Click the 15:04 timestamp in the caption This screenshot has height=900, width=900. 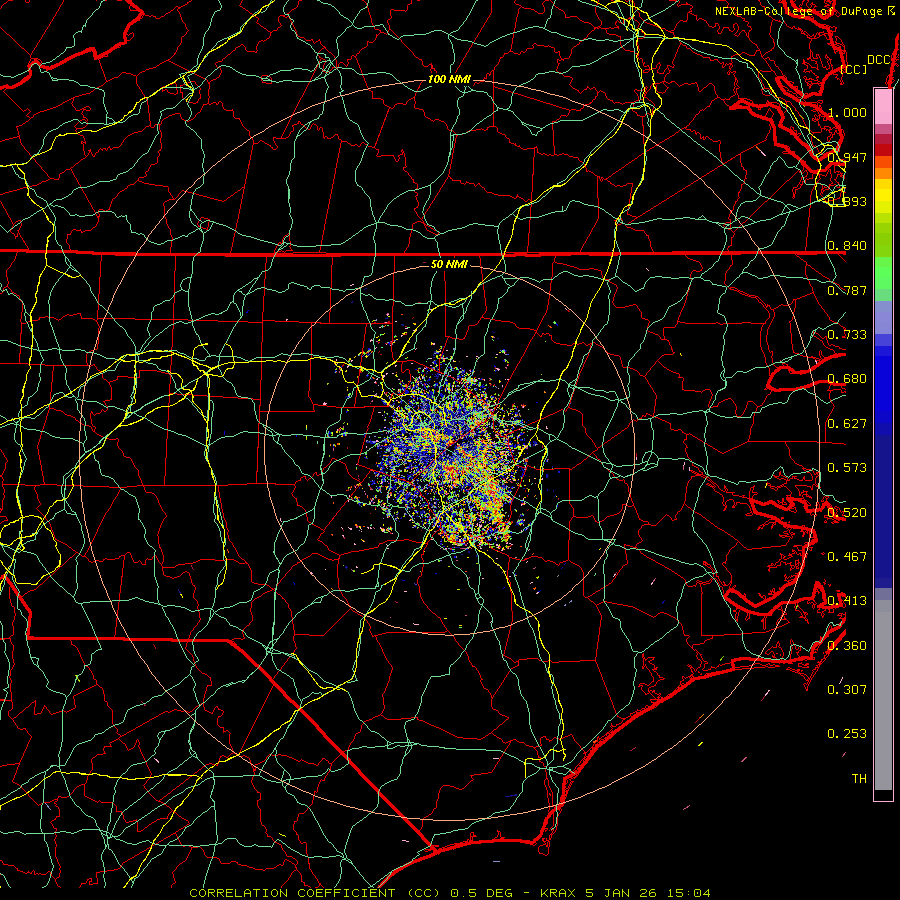(690, 893)
